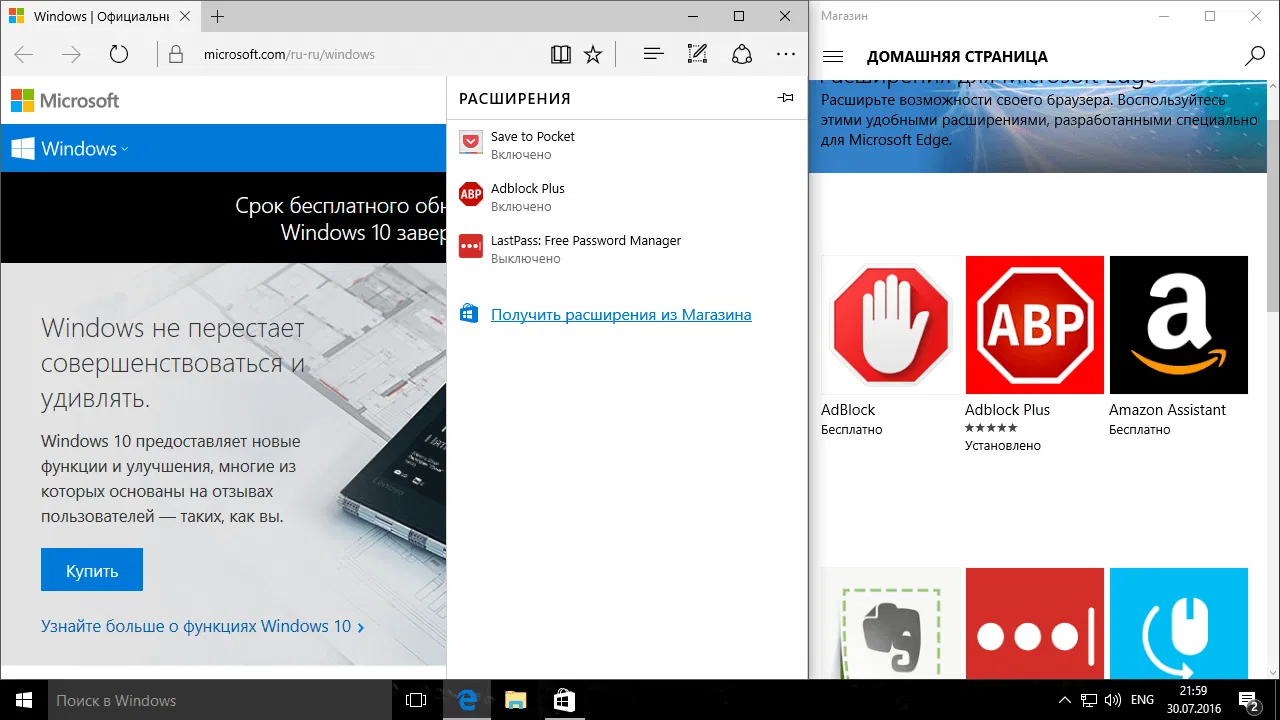The height and width of the screenshot is (720, 1280).
Task: Show hidden icons in the system tray
Action: pos(1064,700)
